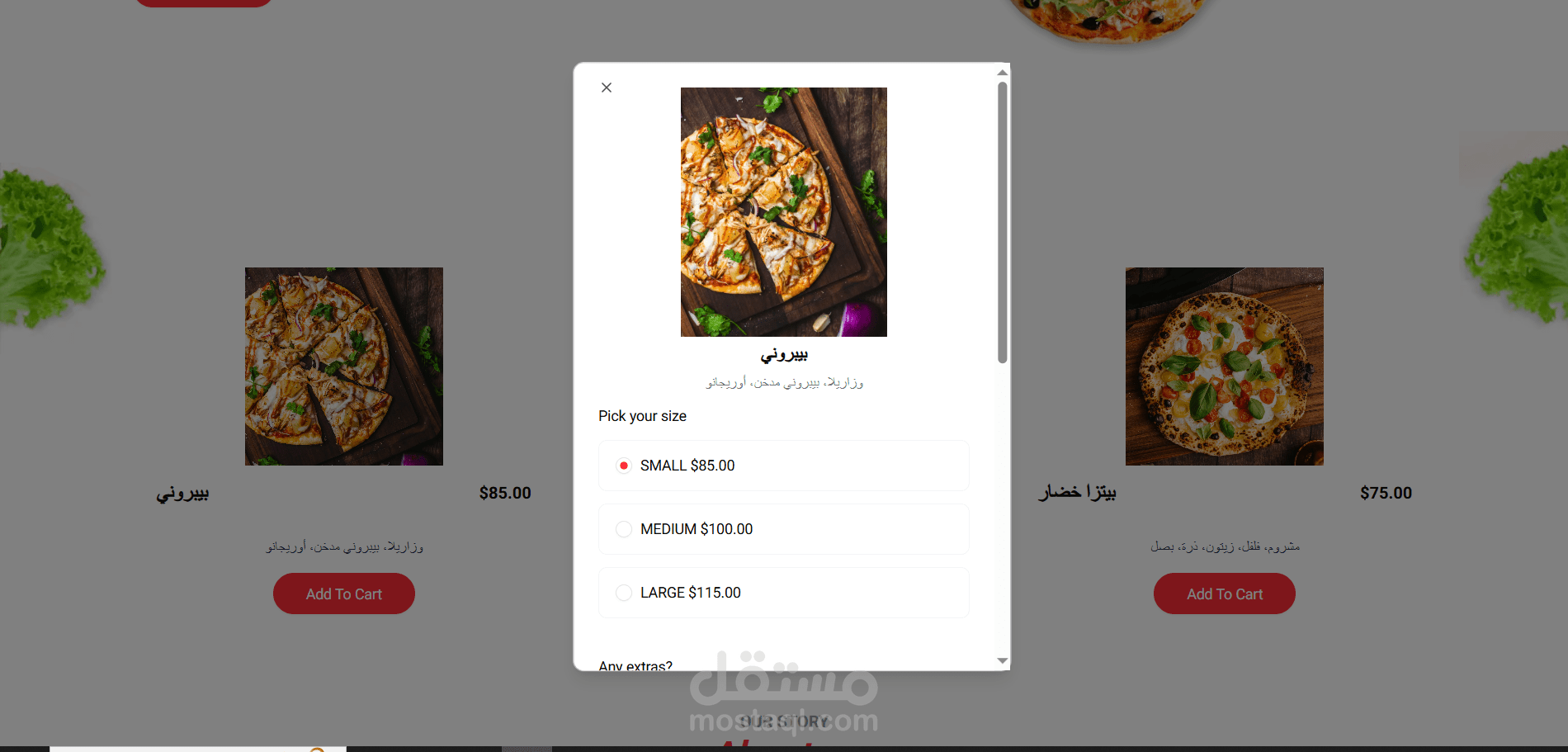Click the MEDIUM option row container
The width and height of the screenshot is (1568, 752).
point(784,529)
